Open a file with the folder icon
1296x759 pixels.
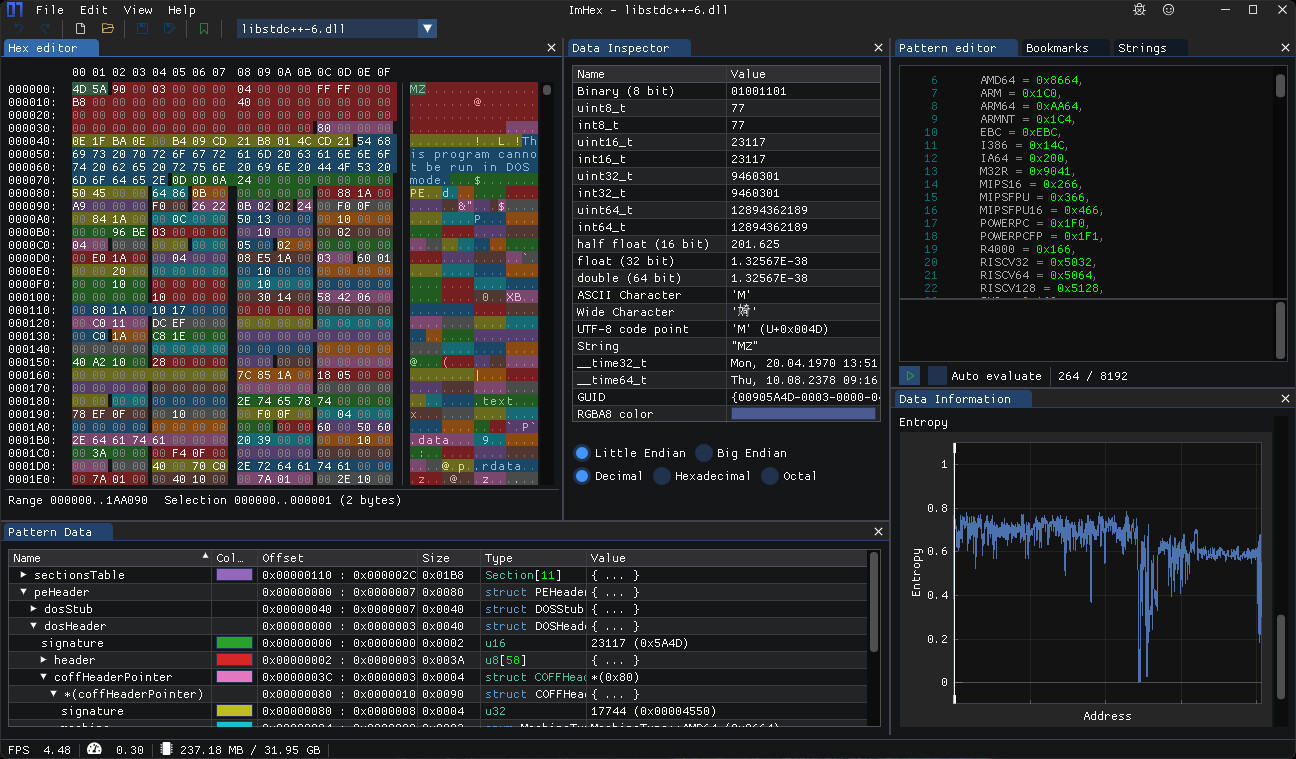click(x=108, y=29)
